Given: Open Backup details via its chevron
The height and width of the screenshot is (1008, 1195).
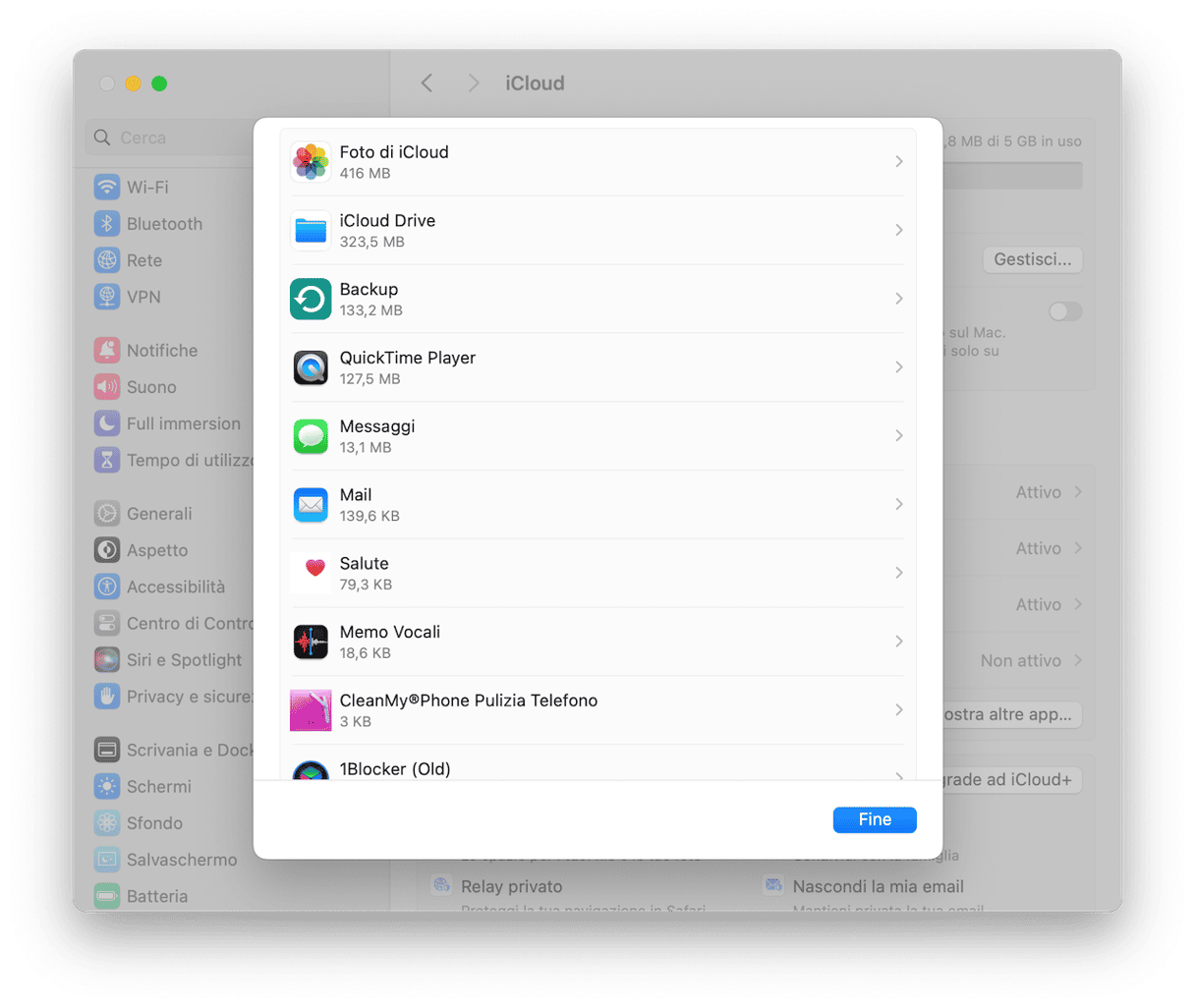Looking at the screenshot, I should (898, 299).
